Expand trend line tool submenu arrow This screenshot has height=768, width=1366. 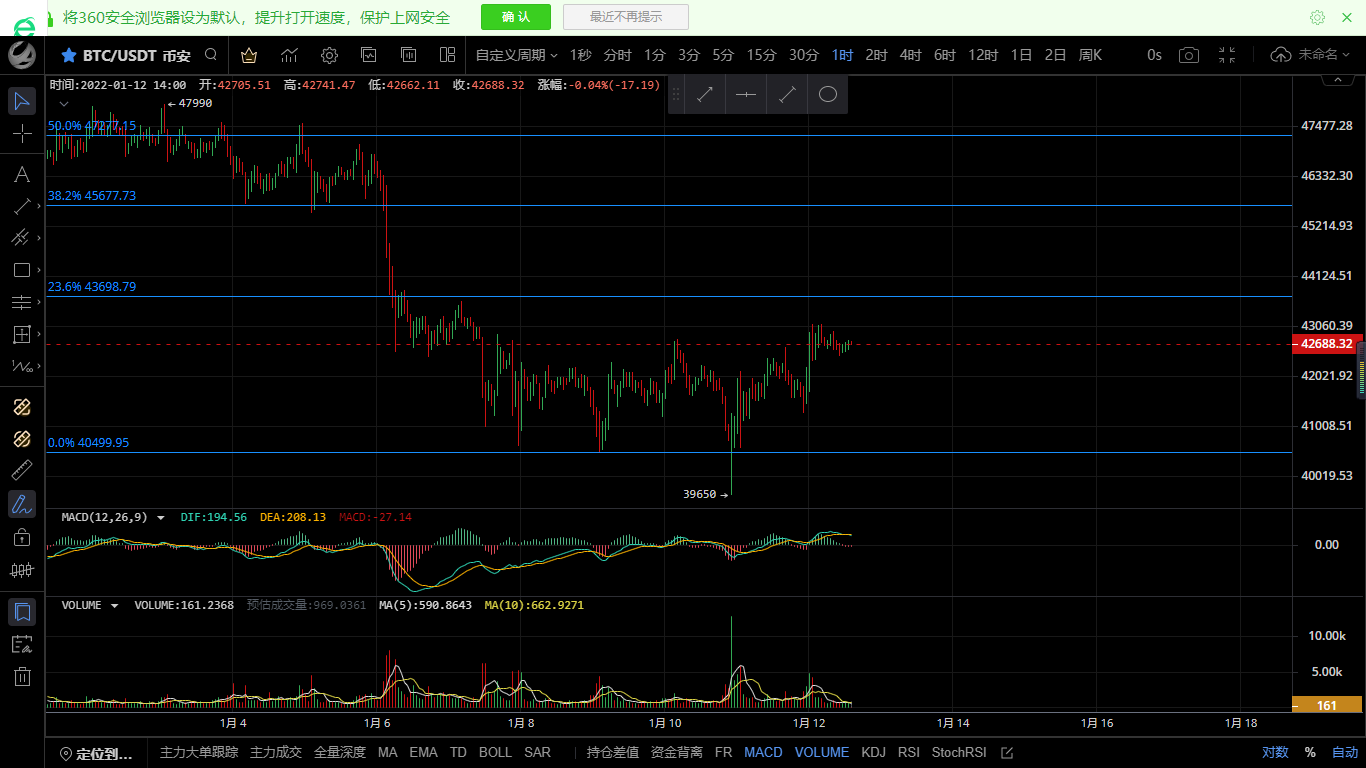click(x=39, y=207)
